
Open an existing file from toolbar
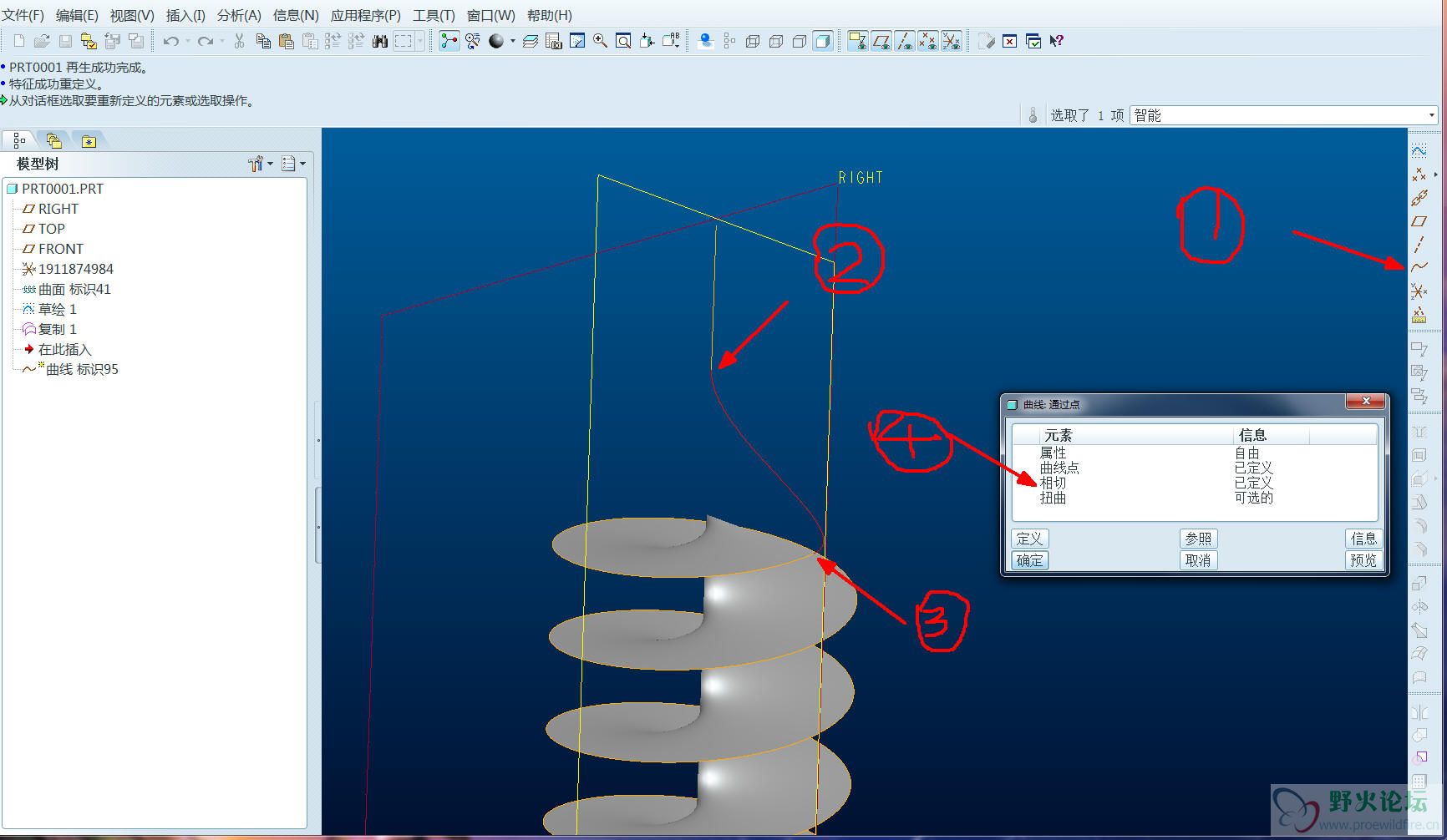tap(42, 41)
